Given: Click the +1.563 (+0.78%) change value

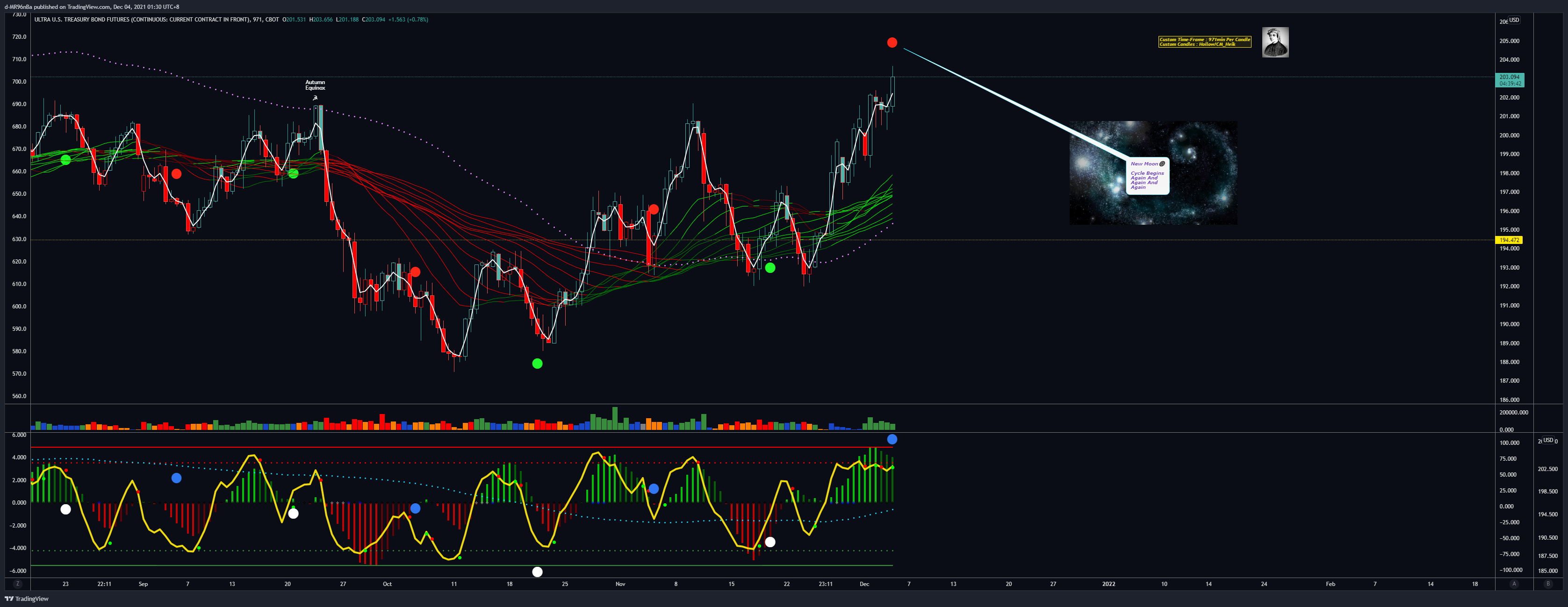Looking at the screenshot, I should (x=408, y=20).
